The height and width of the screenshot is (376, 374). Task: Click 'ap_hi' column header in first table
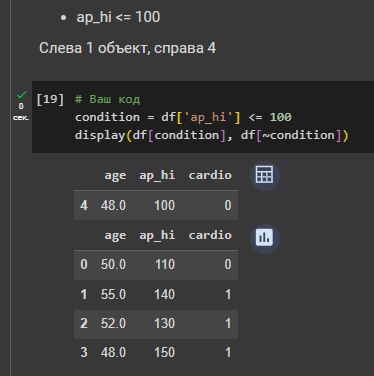(x=157, y=175)
